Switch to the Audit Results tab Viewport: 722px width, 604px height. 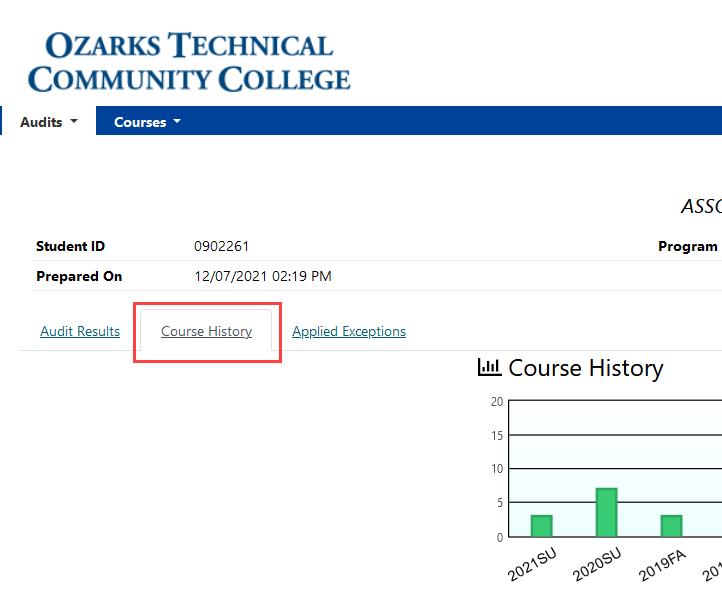pos(80,331)
